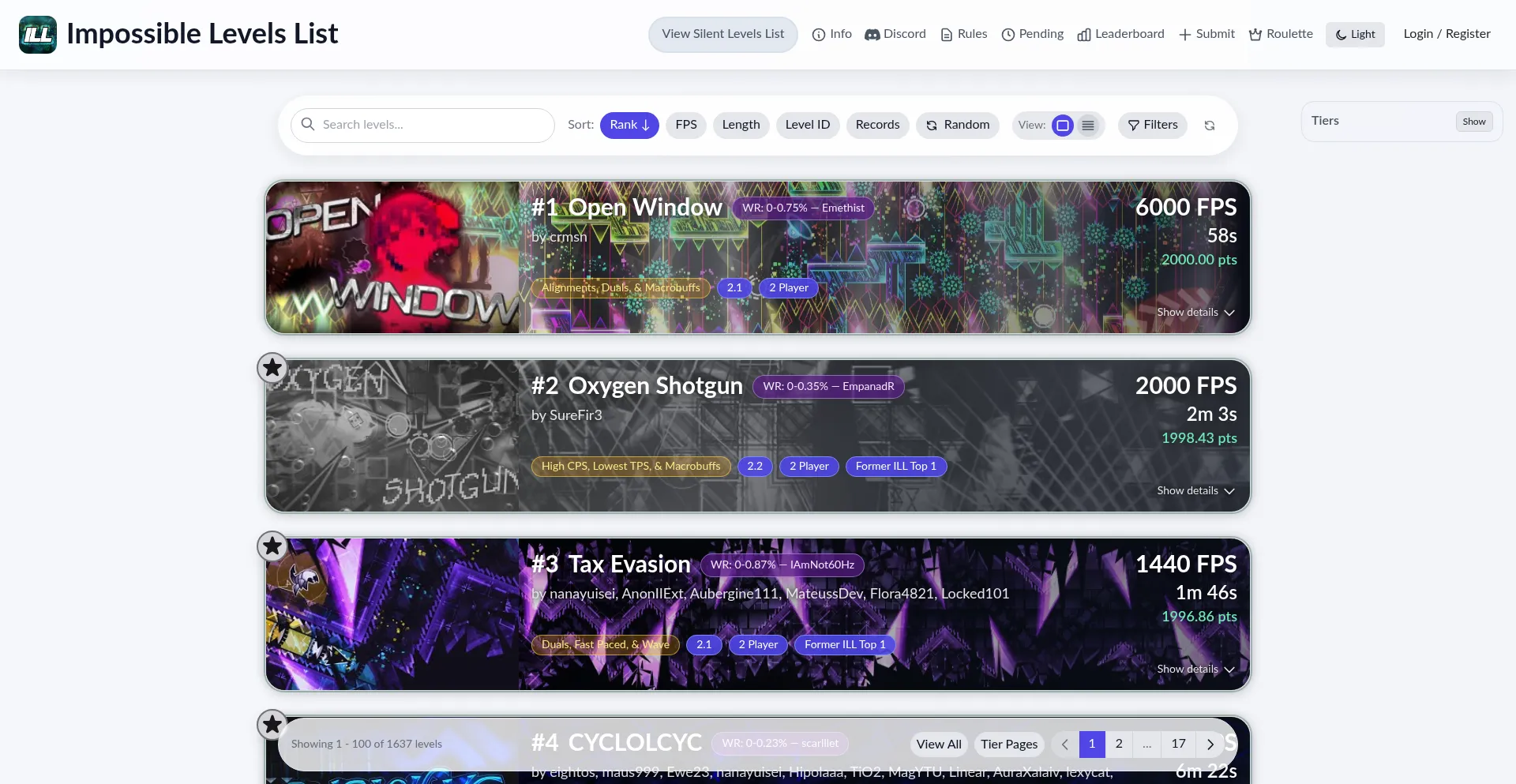Click the #2 Oxygen Shotgun title
Image resolution: width=1516 pixels, height=784 pixels.
tap(636, 386)
